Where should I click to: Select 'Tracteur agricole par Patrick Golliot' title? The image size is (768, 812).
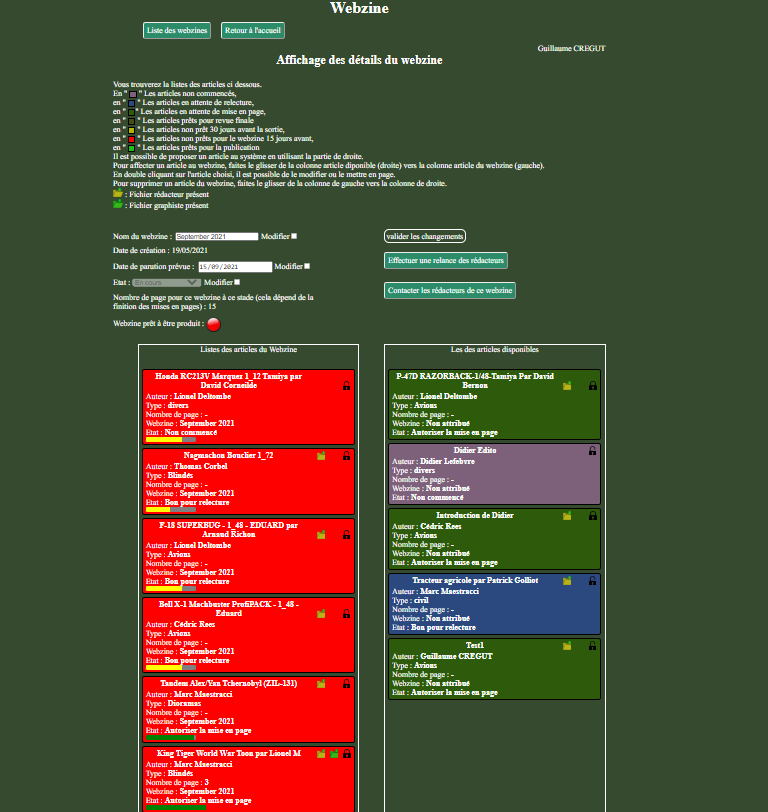(x=475, y=581)
